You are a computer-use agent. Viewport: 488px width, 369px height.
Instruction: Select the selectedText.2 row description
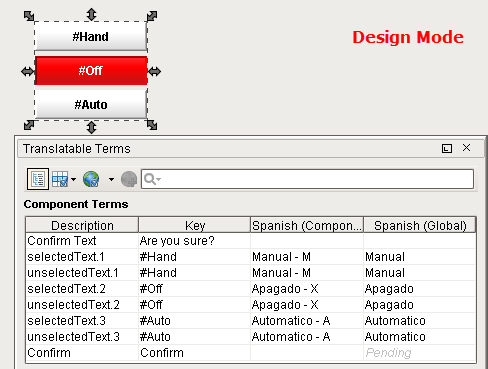82,289
